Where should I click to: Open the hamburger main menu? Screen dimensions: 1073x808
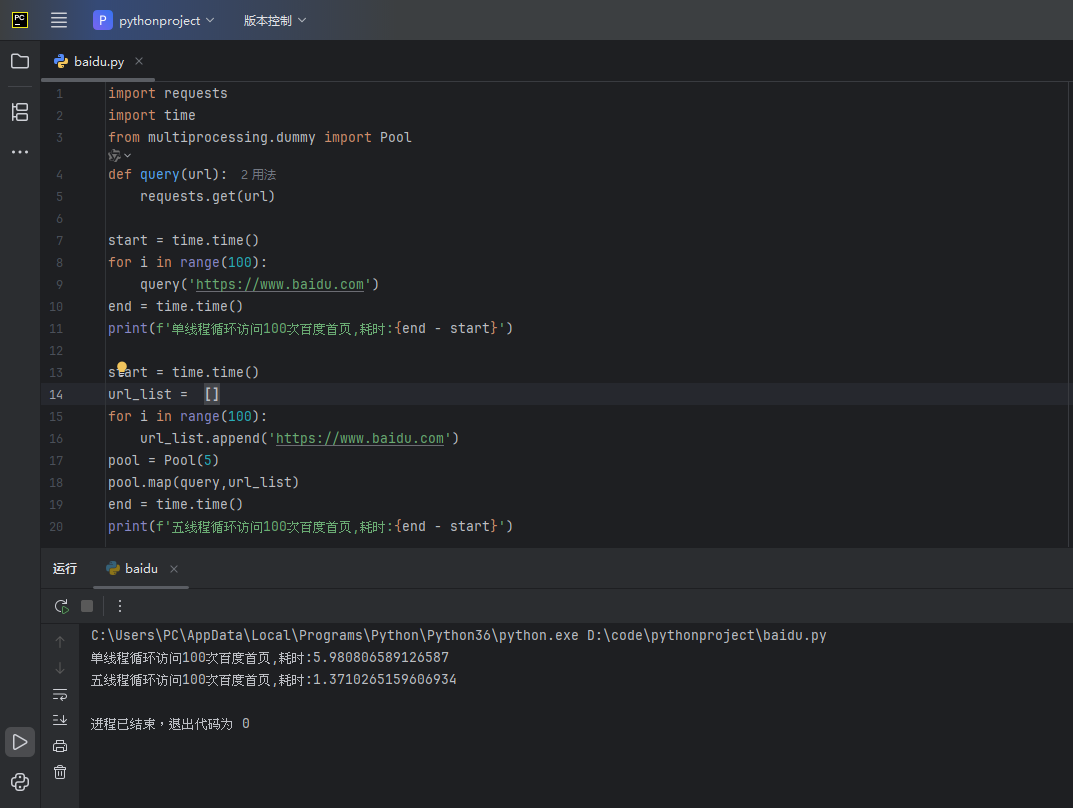point(59,20)
